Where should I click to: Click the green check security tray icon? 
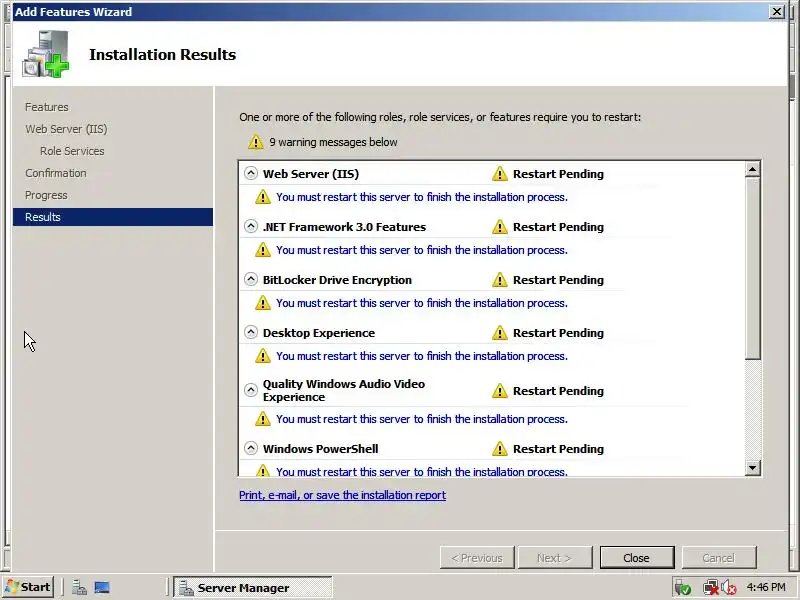[x=682, y=588]
